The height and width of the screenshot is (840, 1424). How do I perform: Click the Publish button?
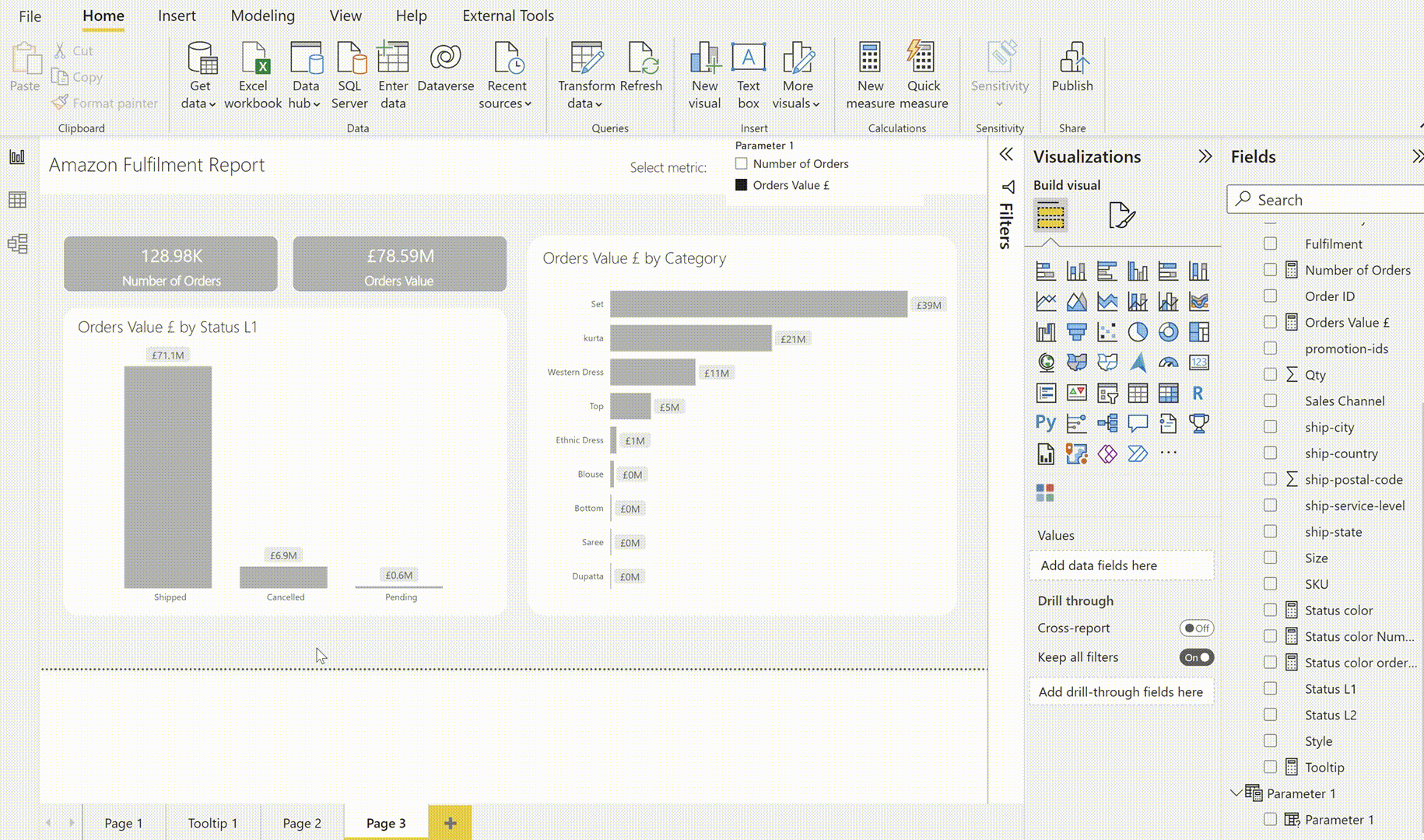coord(1072,67)
